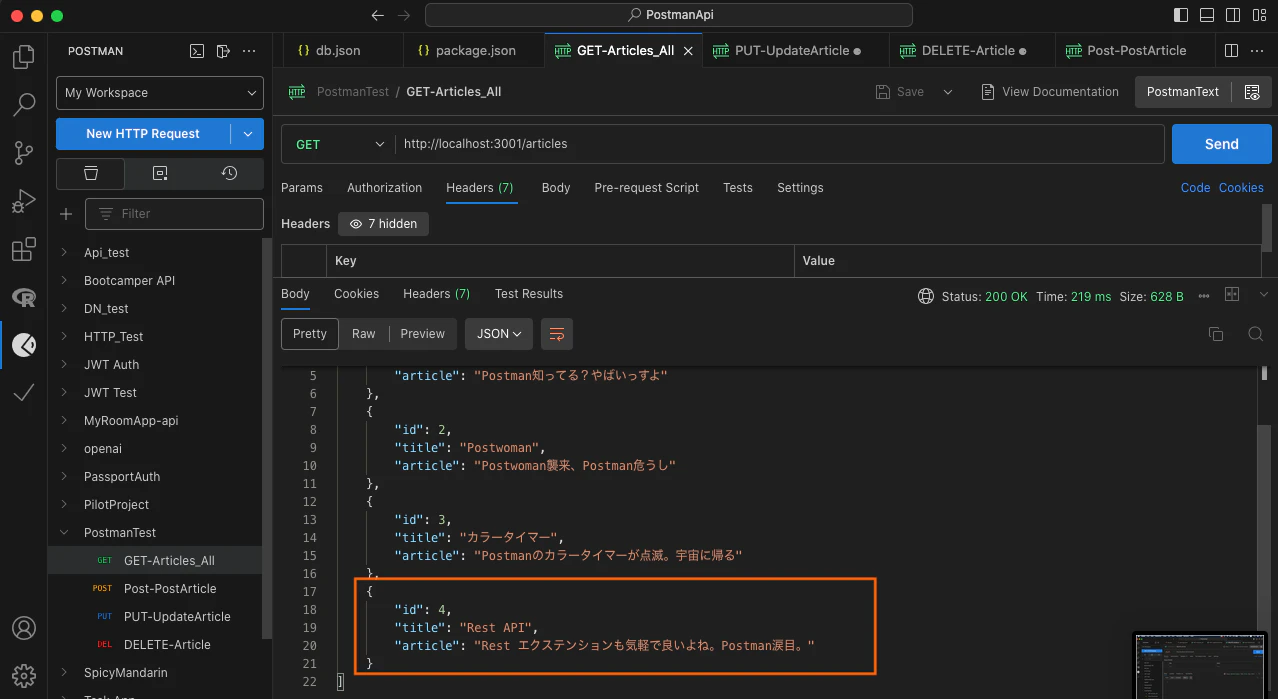Switch to the Environments icon tab

(160, 173)
